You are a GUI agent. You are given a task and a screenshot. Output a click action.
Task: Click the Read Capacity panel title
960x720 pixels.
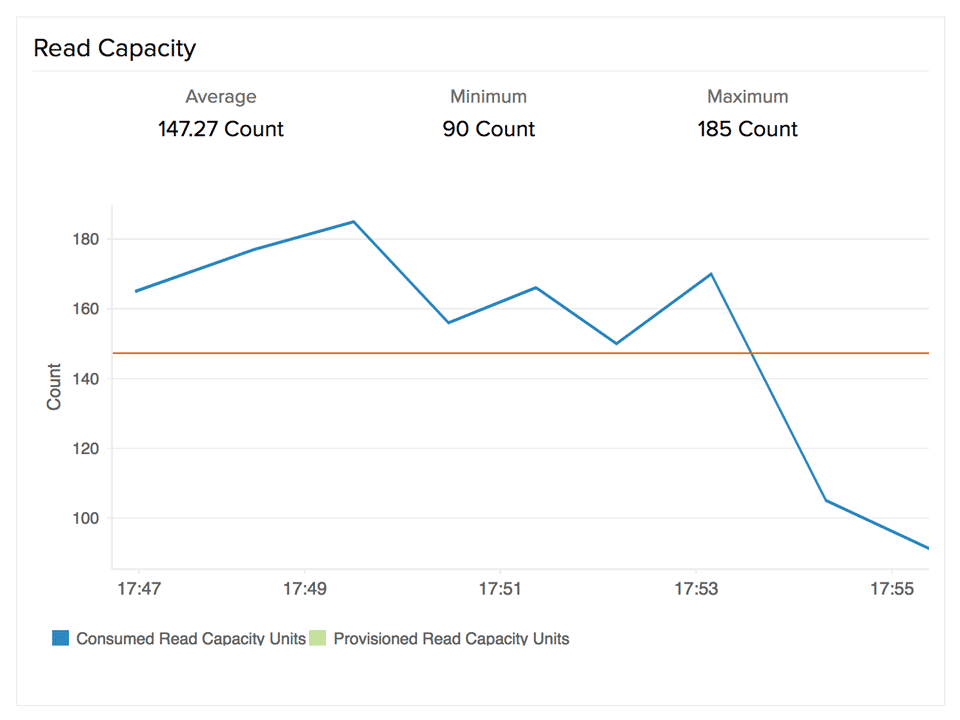115,48
